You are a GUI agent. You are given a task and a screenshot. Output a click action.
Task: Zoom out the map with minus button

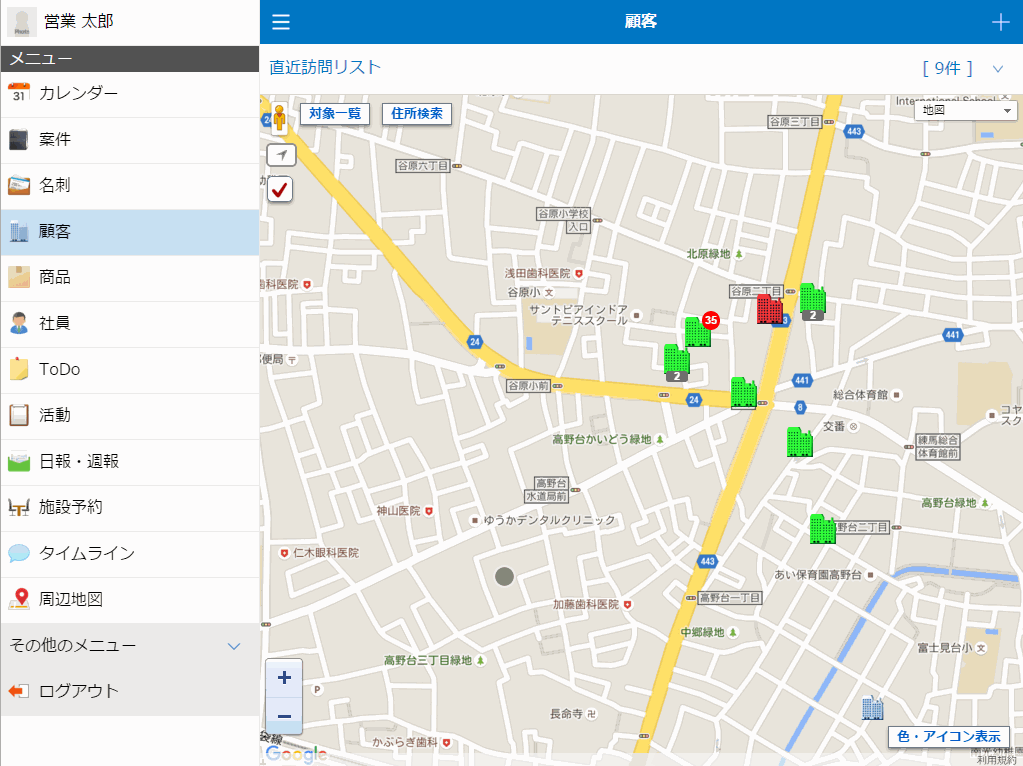point(284,716)
